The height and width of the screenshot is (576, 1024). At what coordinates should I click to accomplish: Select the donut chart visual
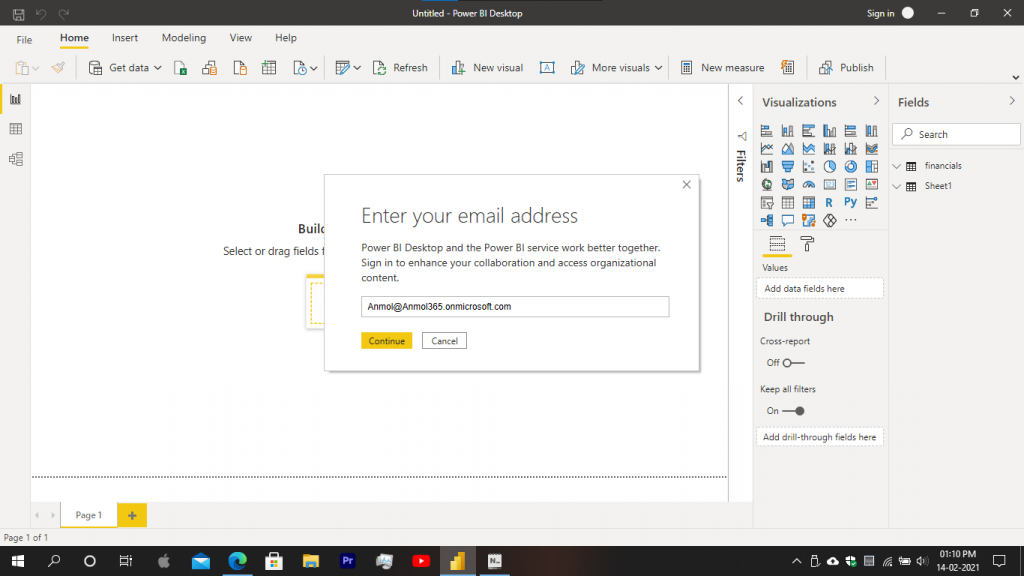850,167
